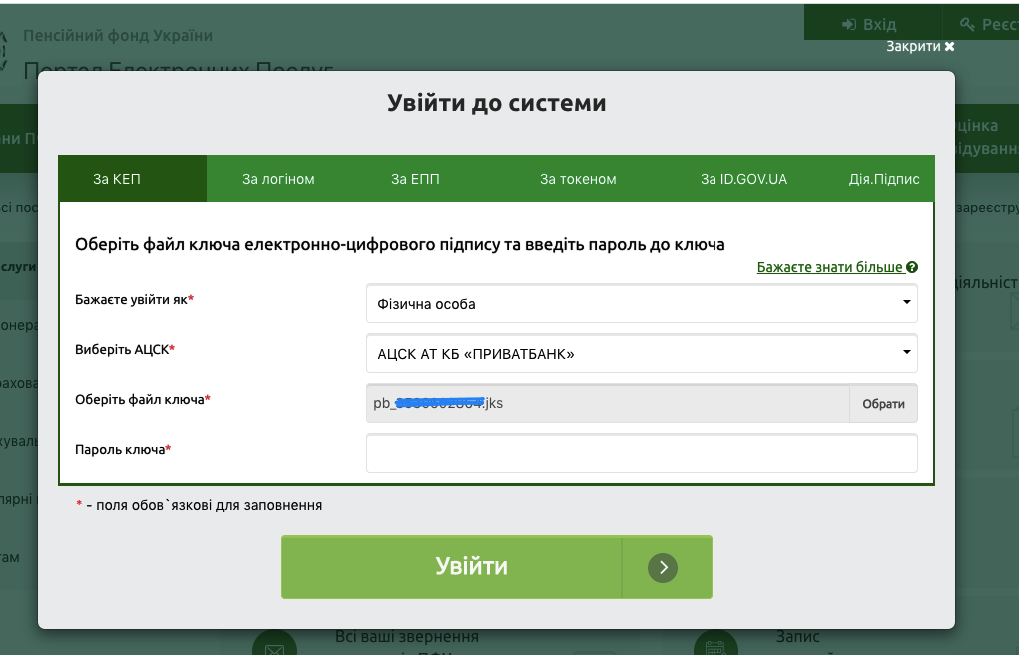This screenshot has width=1019, height=655.
Task: Open the Дія.Підпис tab
Action: tap(886, 178)
